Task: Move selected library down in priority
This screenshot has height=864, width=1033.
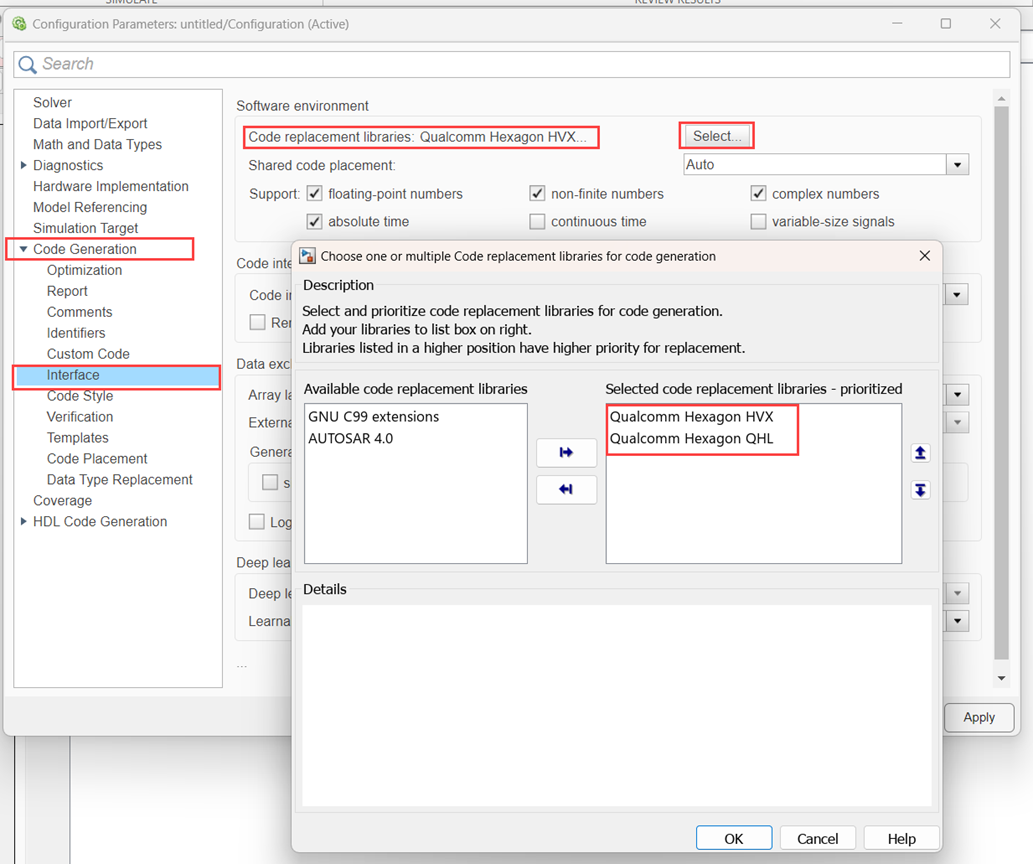Action: tap(920, 490)
